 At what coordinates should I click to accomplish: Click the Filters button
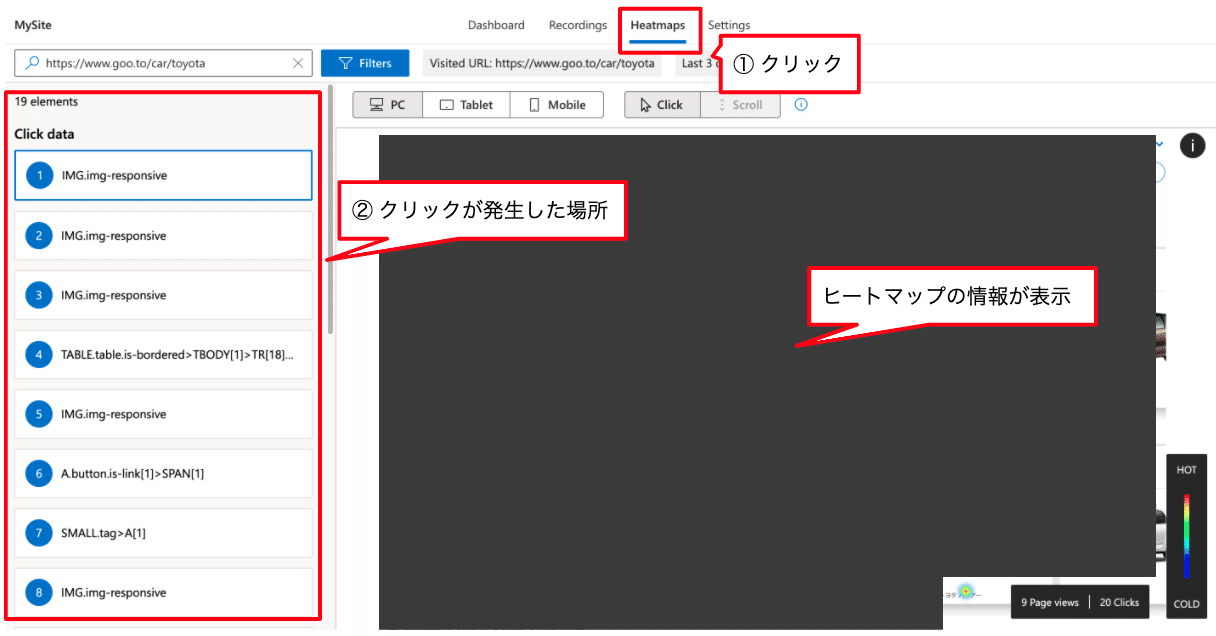click(x=365, y=63)
